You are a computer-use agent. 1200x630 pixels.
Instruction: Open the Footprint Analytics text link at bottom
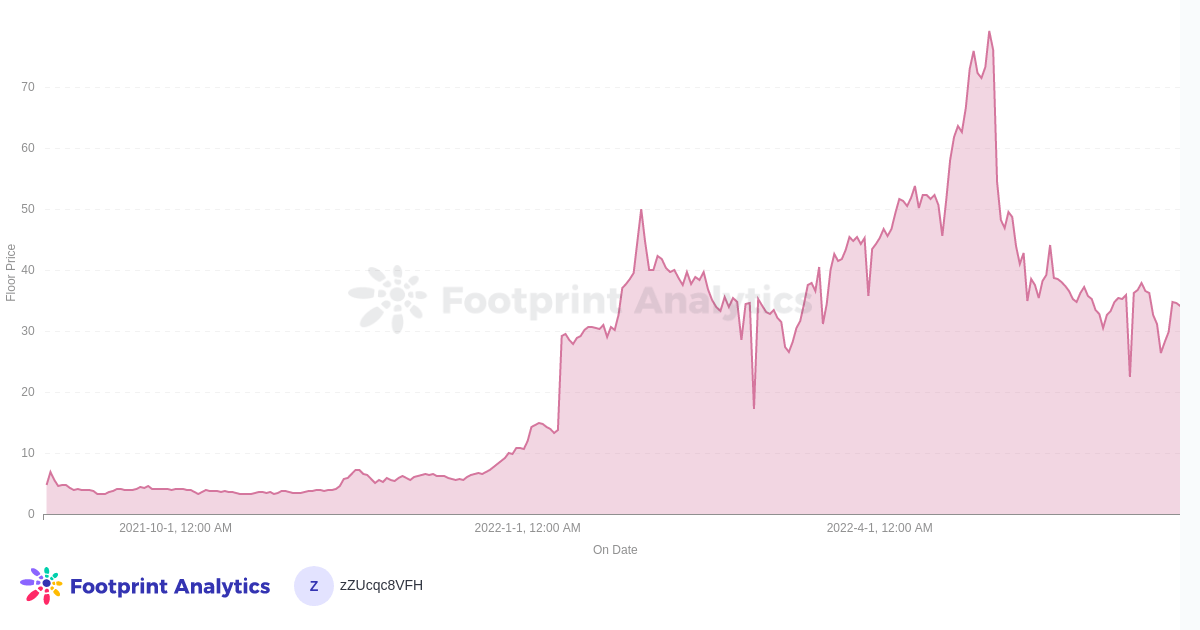pos(170,587)
